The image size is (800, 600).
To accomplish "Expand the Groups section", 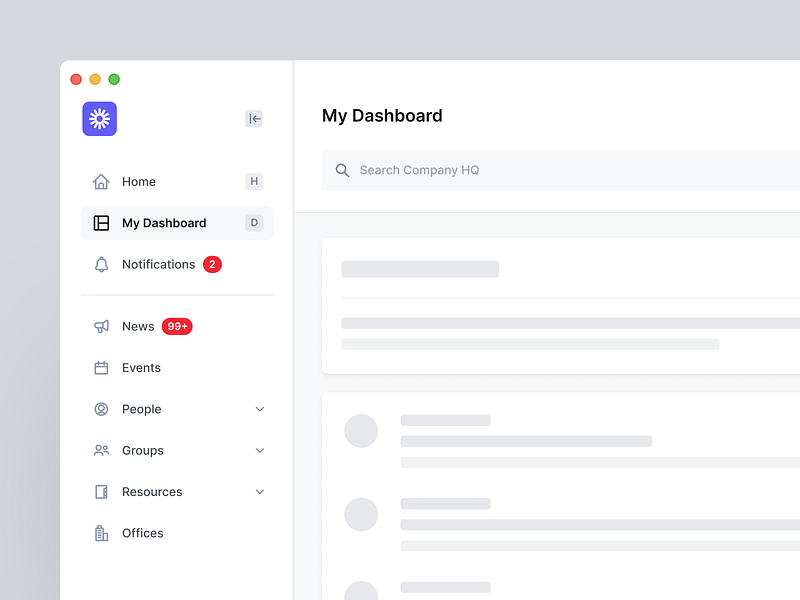I will point(260,450).
